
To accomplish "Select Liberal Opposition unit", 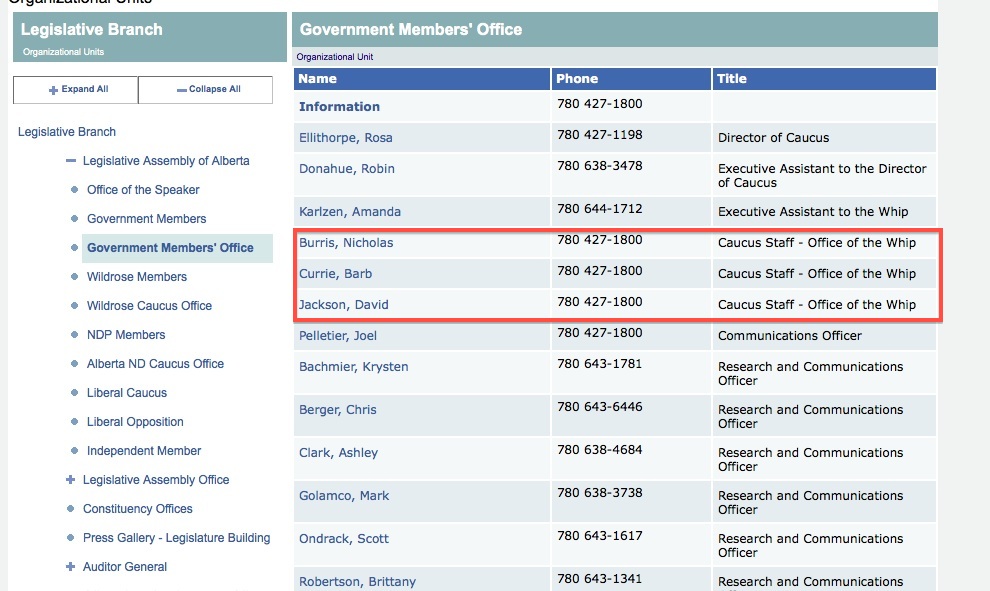I will [135, 422].
